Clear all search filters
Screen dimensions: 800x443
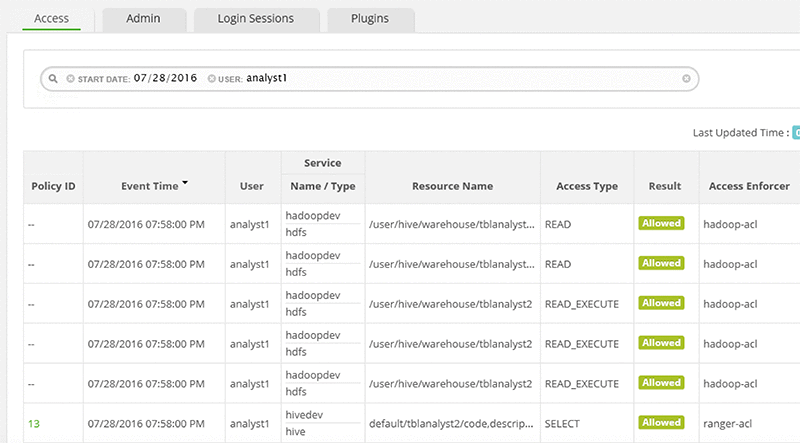coord(686,79)
